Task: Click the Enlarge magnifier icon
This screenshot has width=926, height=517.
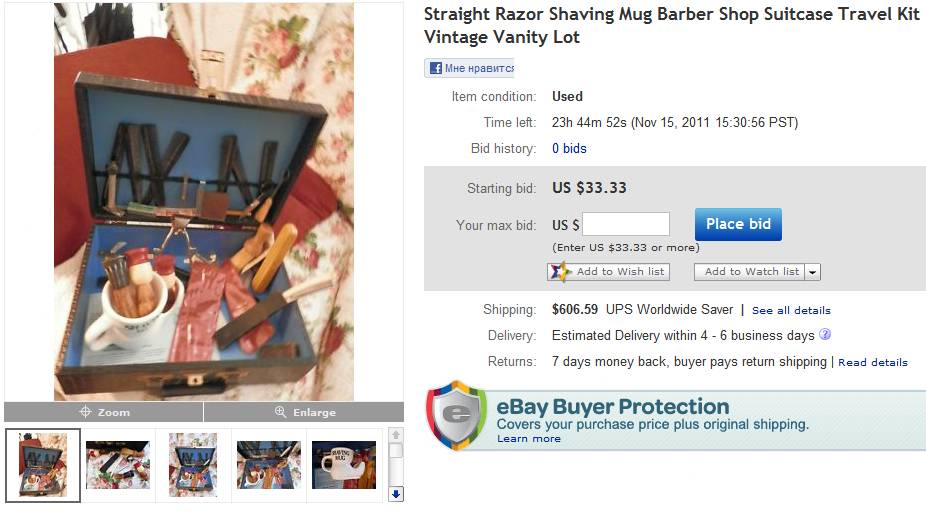Action: [281, 412]
